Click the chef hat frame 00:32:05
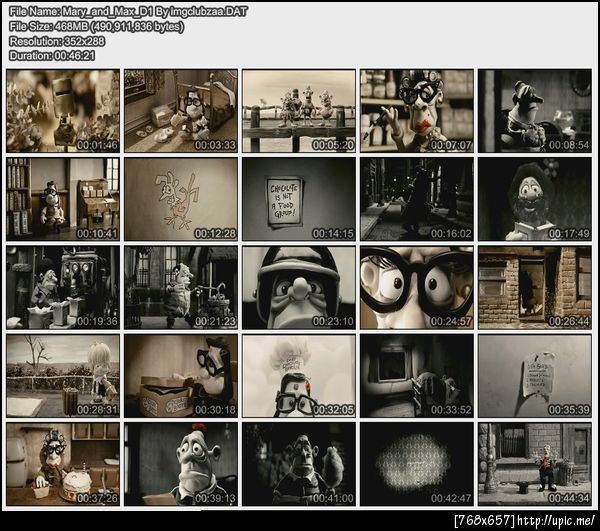 click(x=298, y=376)
